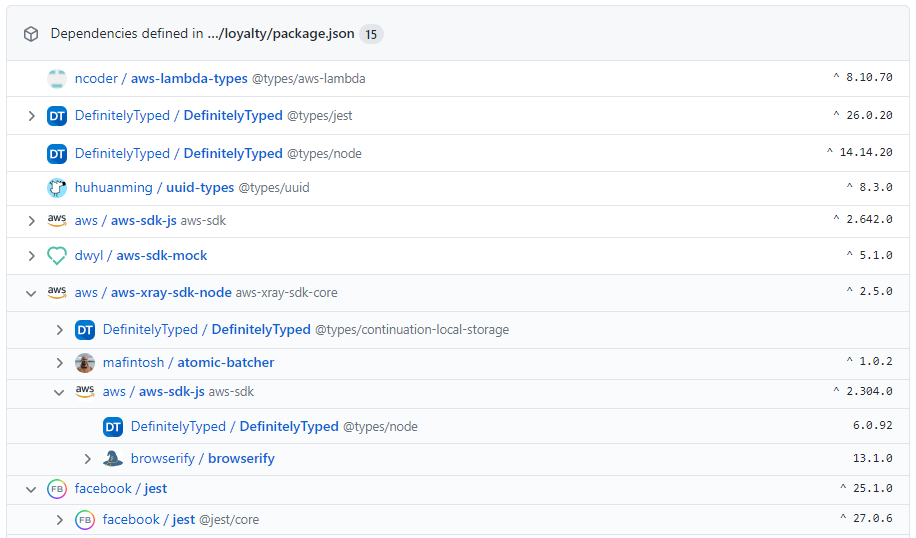Click the FB avatar beside @jest/core
The height and width of the screenshot is (538, 916).
[x=85, y=520]
